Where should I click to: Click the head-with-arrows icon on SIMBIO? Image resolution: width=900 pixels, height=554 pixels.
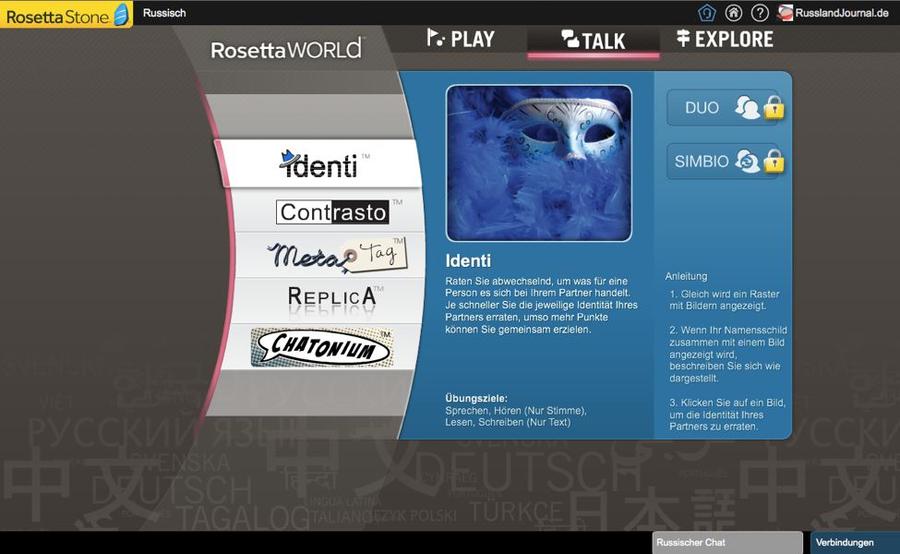click(747, 161)
